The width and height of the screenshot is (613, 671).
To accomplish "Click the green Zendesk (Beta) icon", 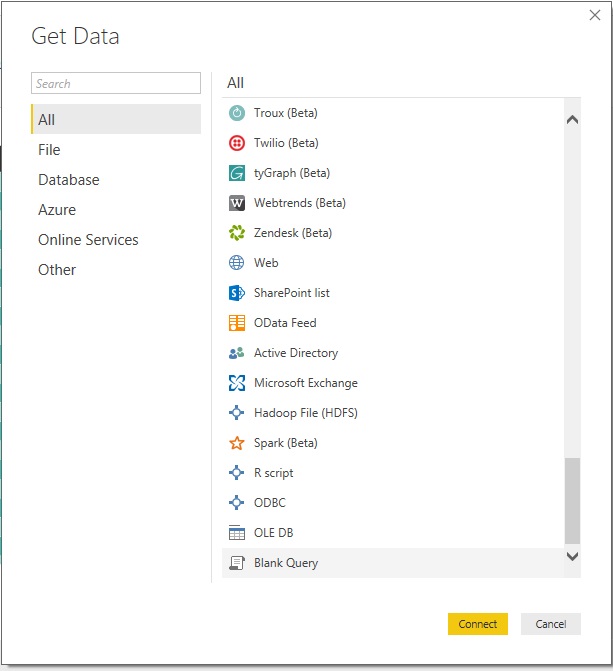I will pos(237,233).
